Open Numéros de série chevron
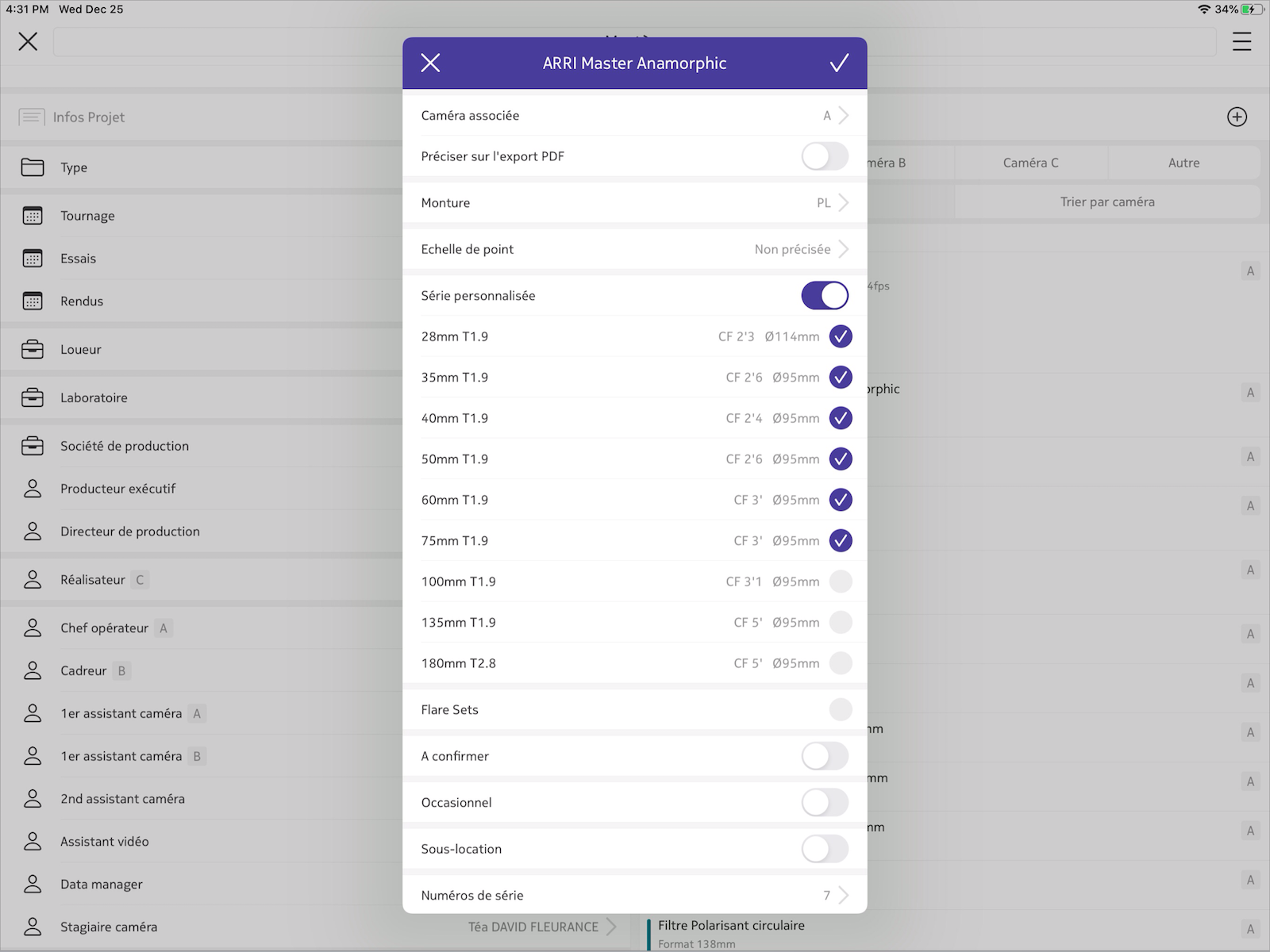1270x952 pixels. click(844, 896)
